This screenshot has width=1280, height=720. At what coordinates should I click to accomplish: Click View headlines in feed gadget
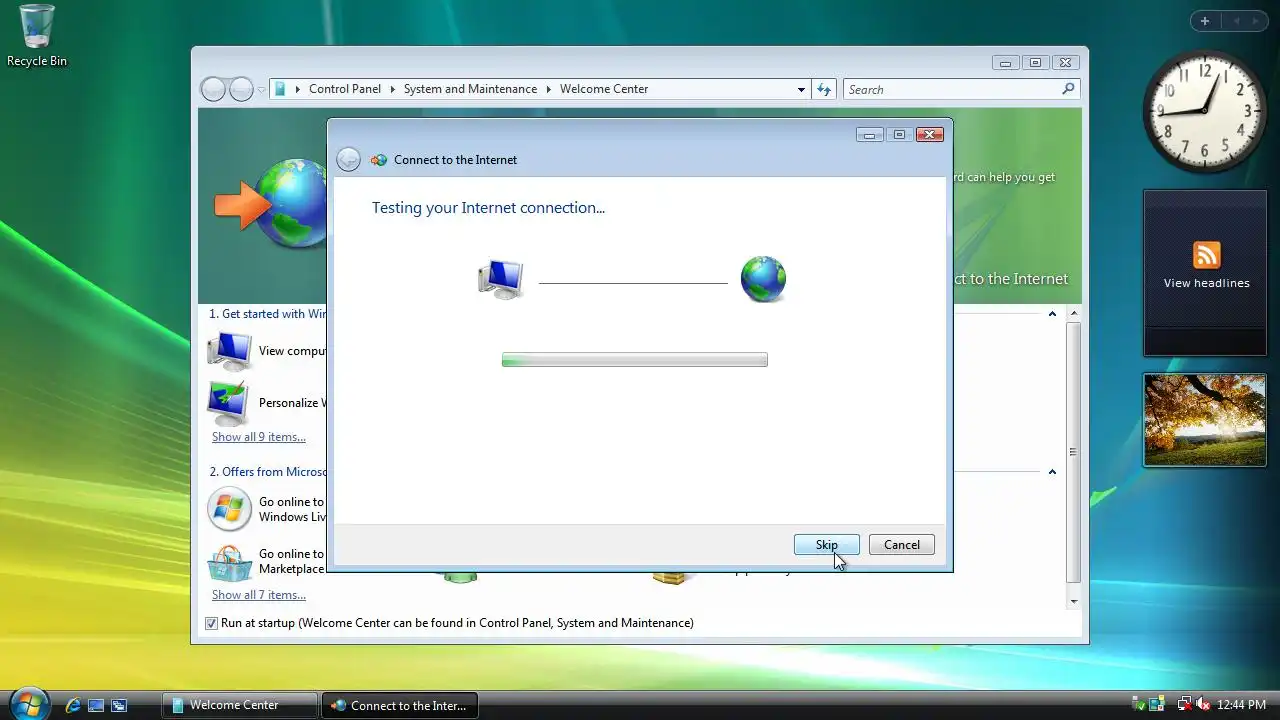click(1206, 283)
